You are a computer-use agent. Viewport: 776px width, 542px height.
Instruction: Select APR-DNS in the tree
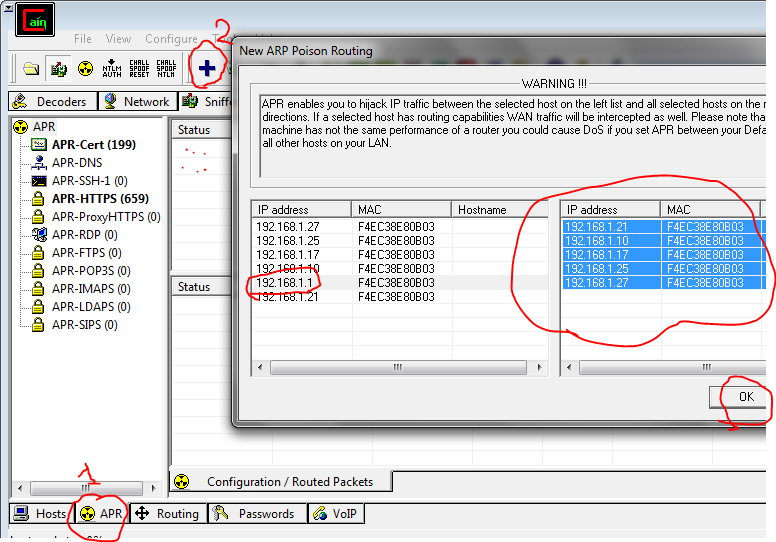click(77, 162)
